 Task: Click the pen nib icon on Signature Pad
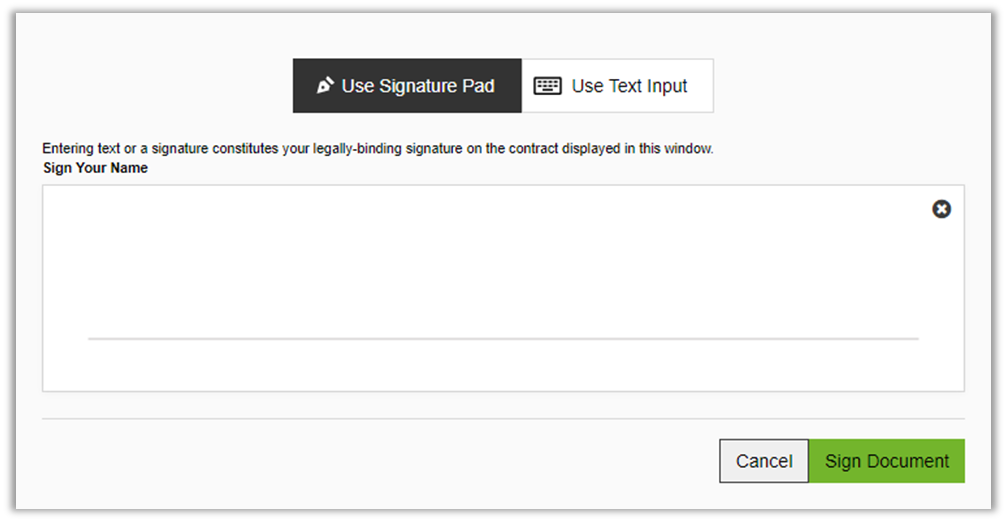click(x=325, y=86)
